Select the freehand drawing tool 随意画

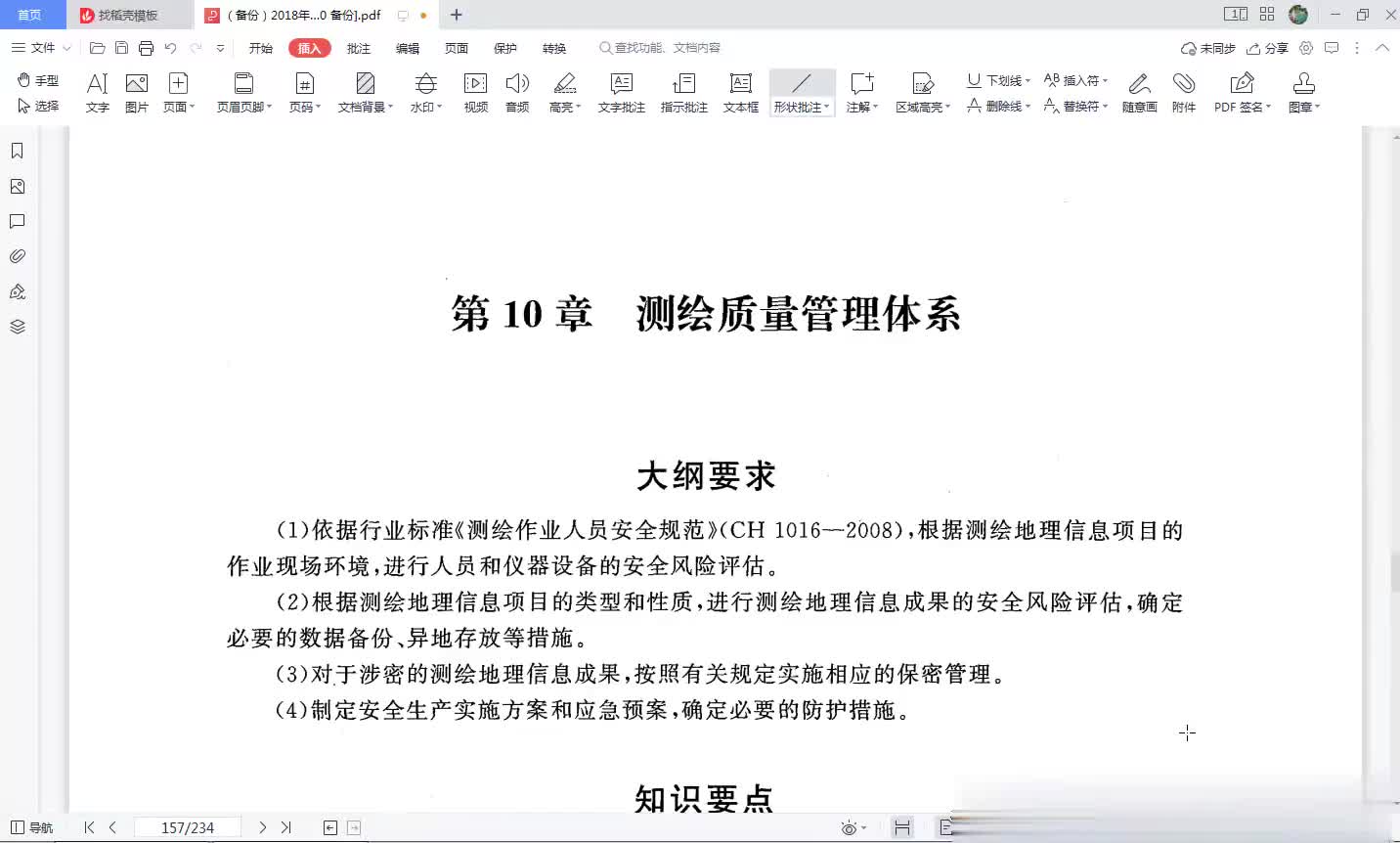coord(1139,93)
